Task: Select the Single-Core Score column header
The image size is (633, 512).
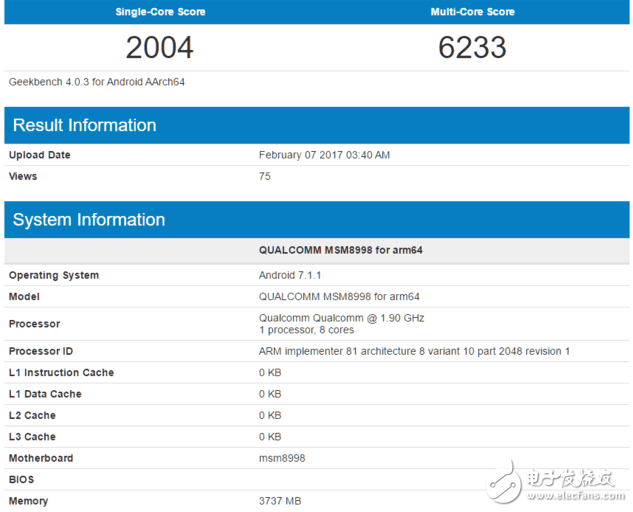Action: (x=160, y=11)
